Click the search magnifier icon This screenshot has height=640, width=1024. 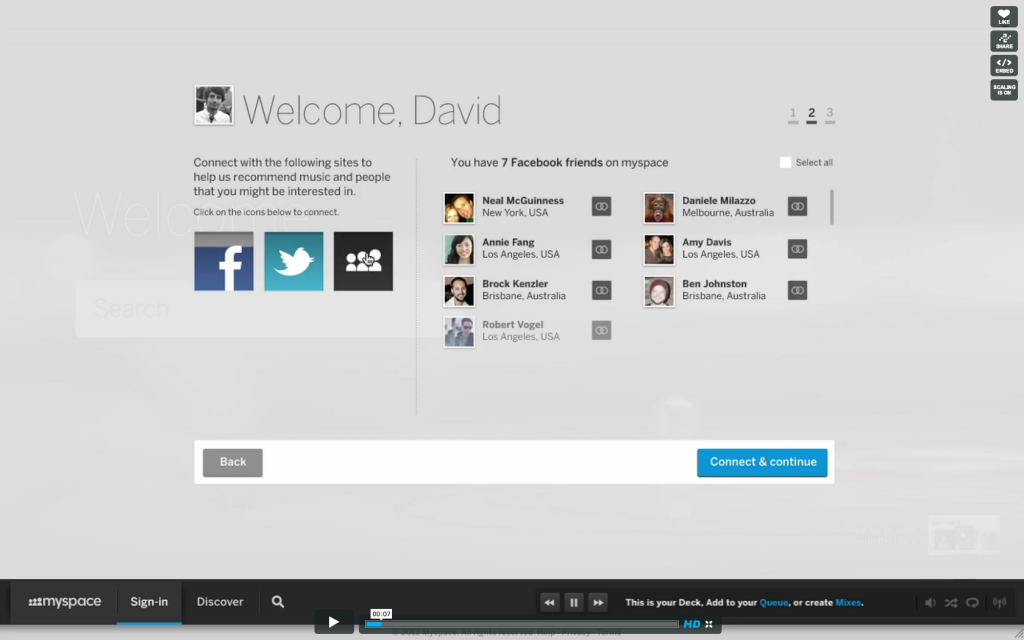[278, 601]
